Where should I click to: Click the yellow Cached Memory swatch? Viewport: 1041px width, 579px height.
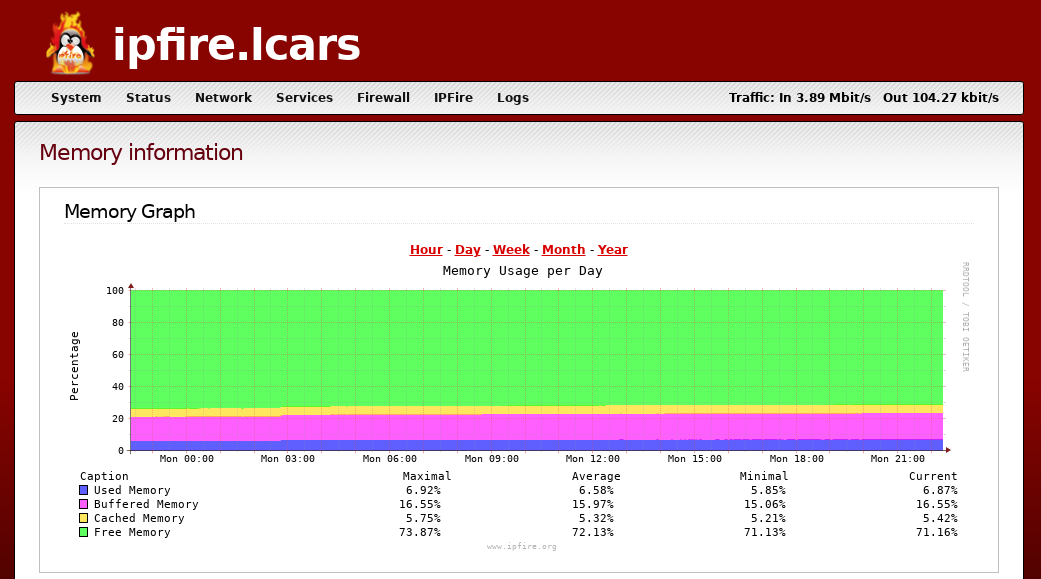click(84, 518)
